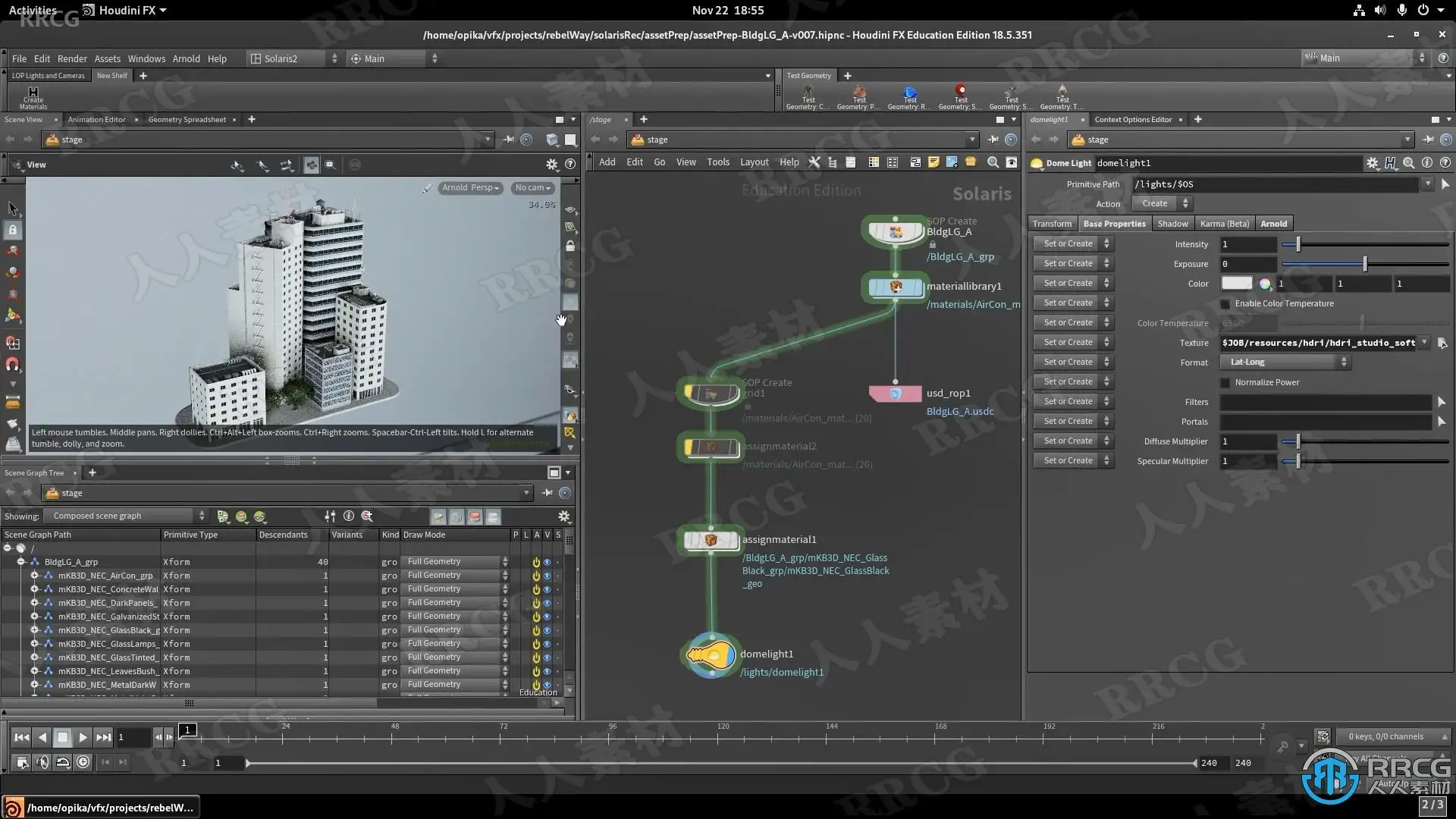Click the select arrow tool in viewport sidebar

[12, 209]
